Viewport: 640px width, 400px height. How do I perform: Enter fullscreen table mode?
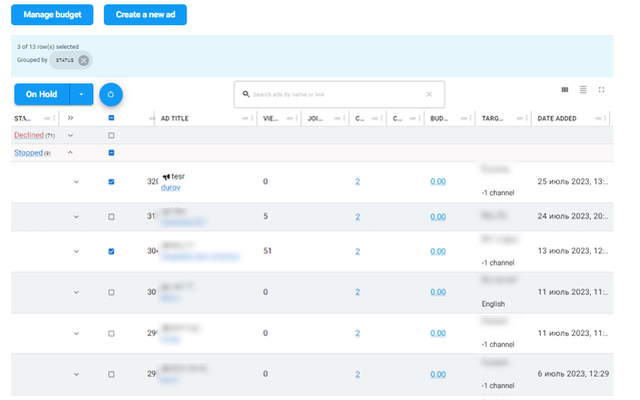(x=601, y=89)
